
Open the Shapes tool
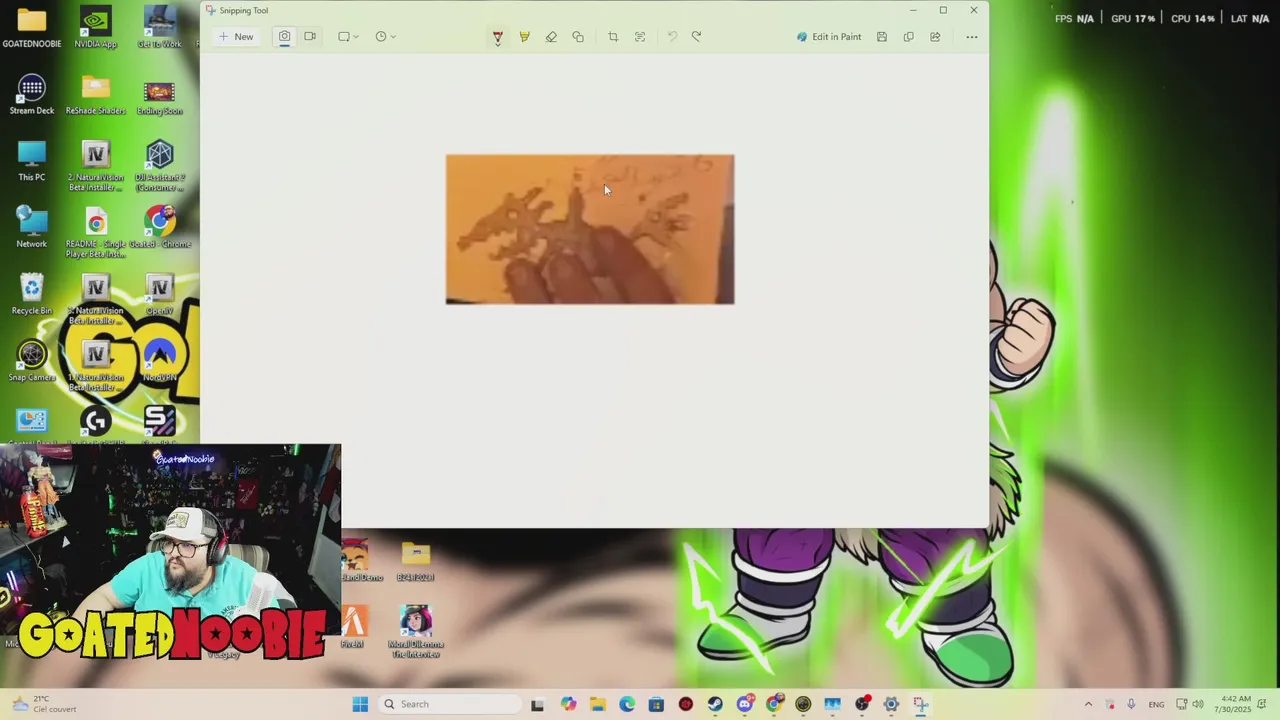pyautogui.click(x=578, y=37)
